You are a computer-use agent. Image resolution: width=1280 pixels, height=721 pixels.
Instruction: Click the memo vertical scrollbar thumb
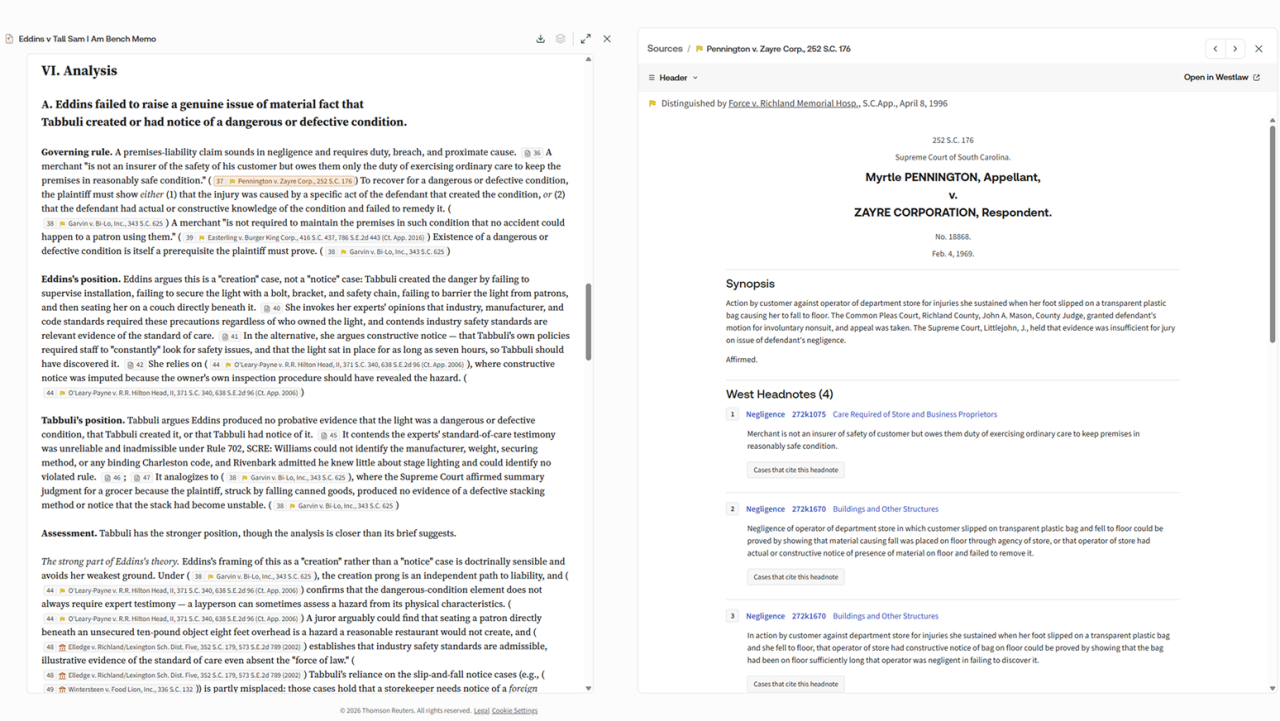pos(588,322)
